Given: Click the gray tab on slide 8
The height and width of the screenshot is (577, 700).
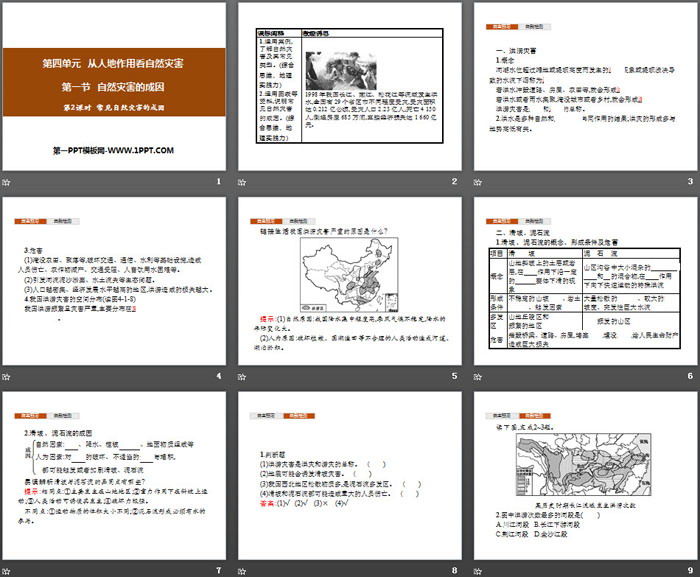Looking at the screenshot, I should pos(266,416).
